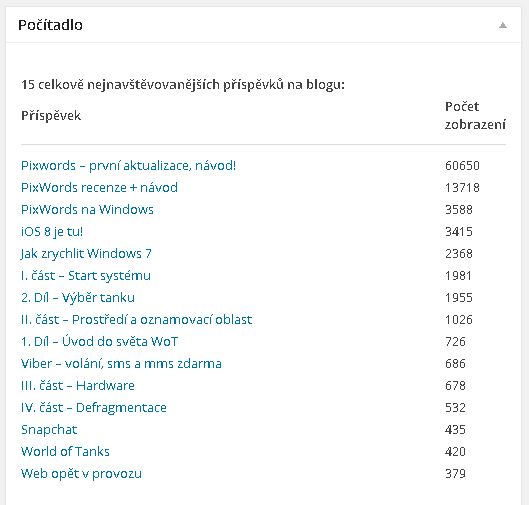This screenshot has width=529, height=505.
Task: Open "2. Díl – Výběr tanku" link
Action: coord(78,298)
